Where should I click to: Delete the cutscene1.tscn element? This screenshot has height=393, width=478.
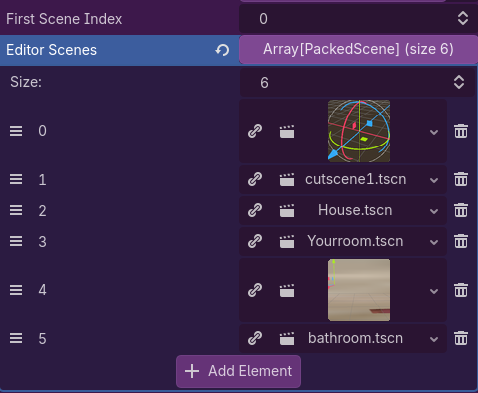pos(461,179)
